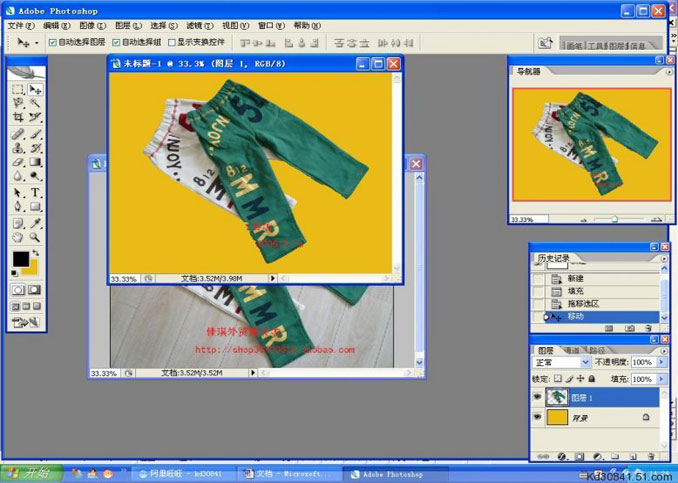Select the Dodge tool
Image resolution: width=678 pixels, height=483 pixels.
[35, 176]
